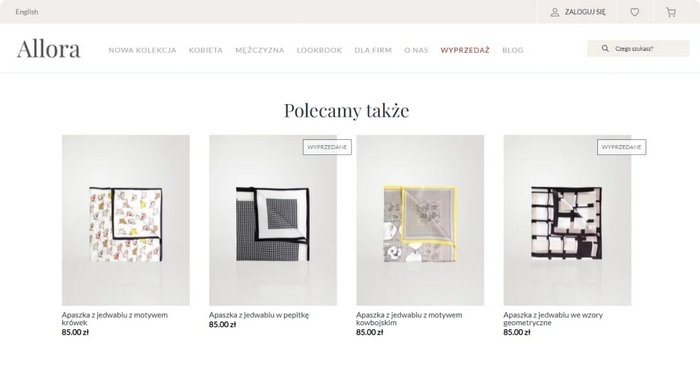Screen dimensions: 700x371
Task: Click the geometric pattern scarf title link
Action: [x=553, y=318]
